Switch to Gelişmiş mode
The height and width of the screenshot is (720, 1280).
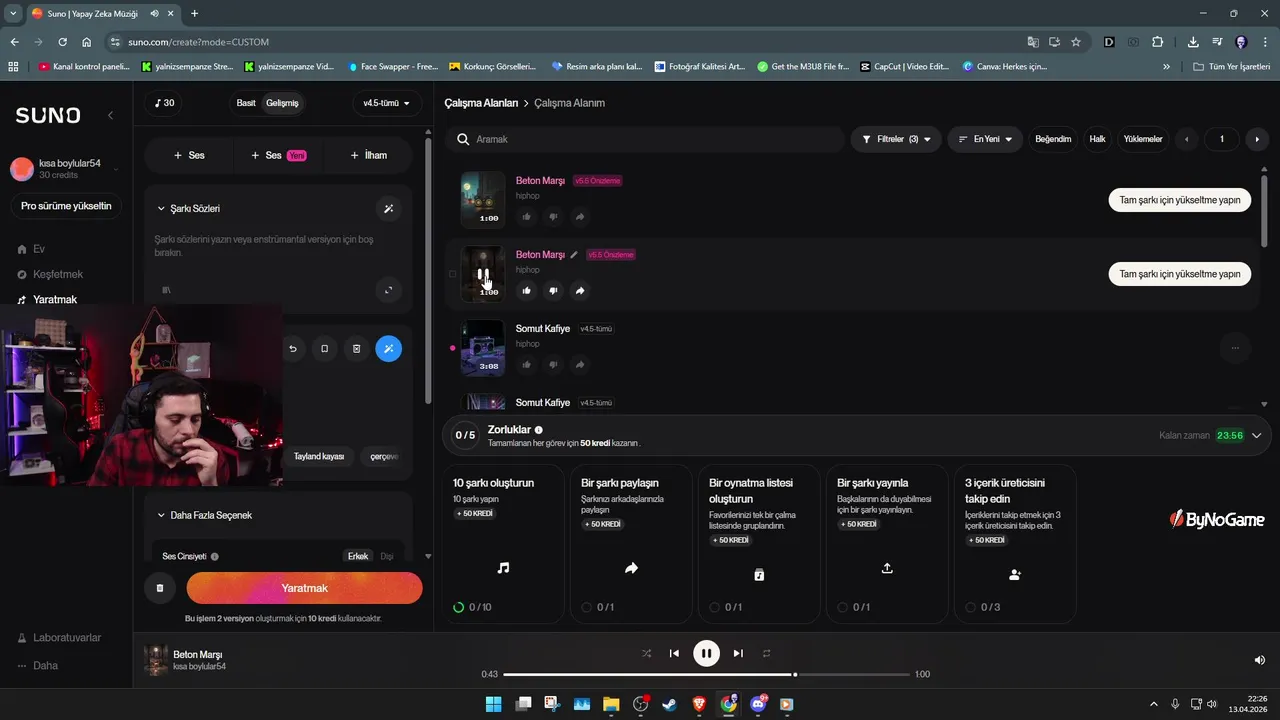282,103
